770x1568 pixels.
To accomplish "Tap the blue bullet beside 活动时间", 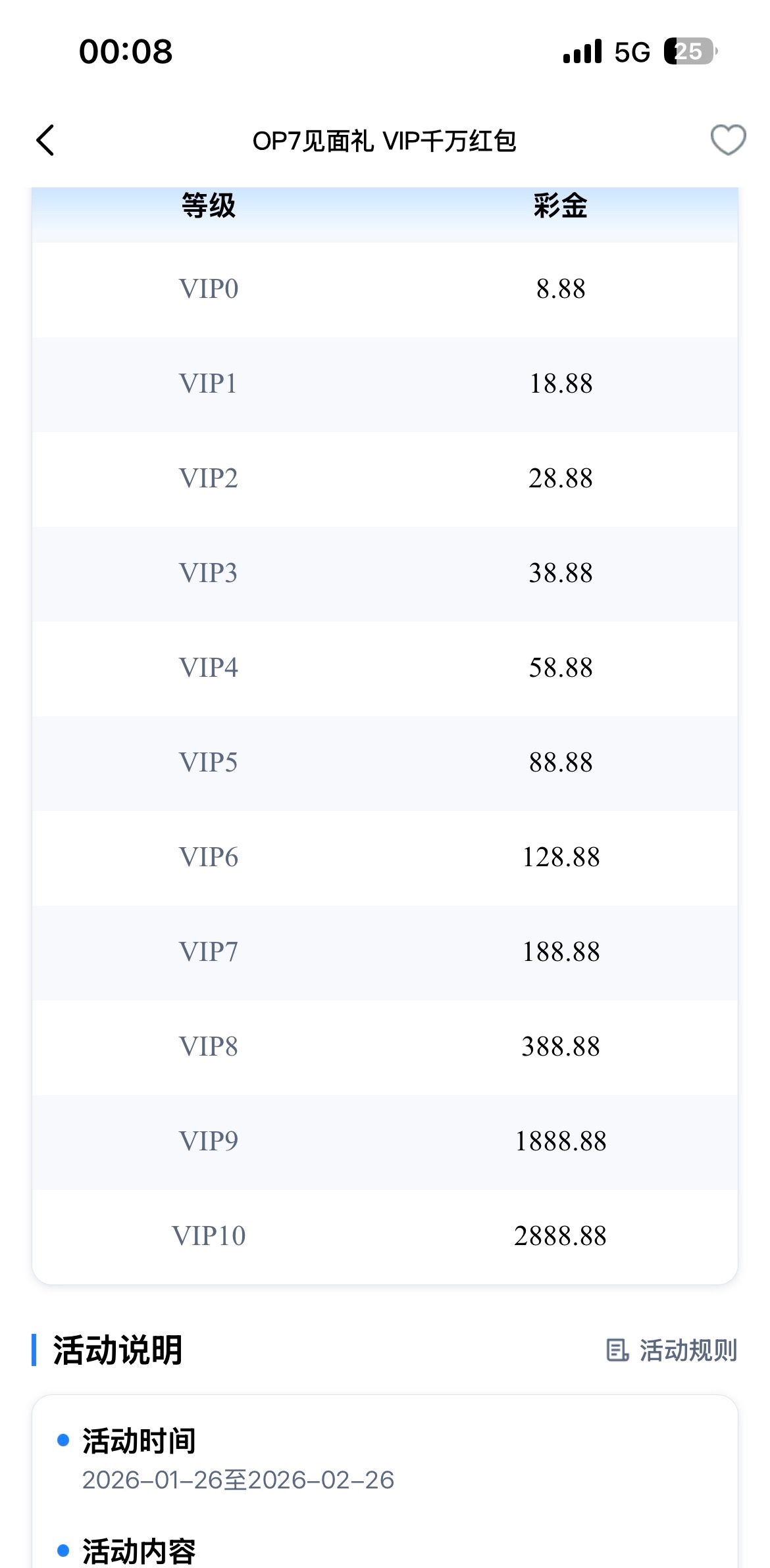I will pos(63,1440).
